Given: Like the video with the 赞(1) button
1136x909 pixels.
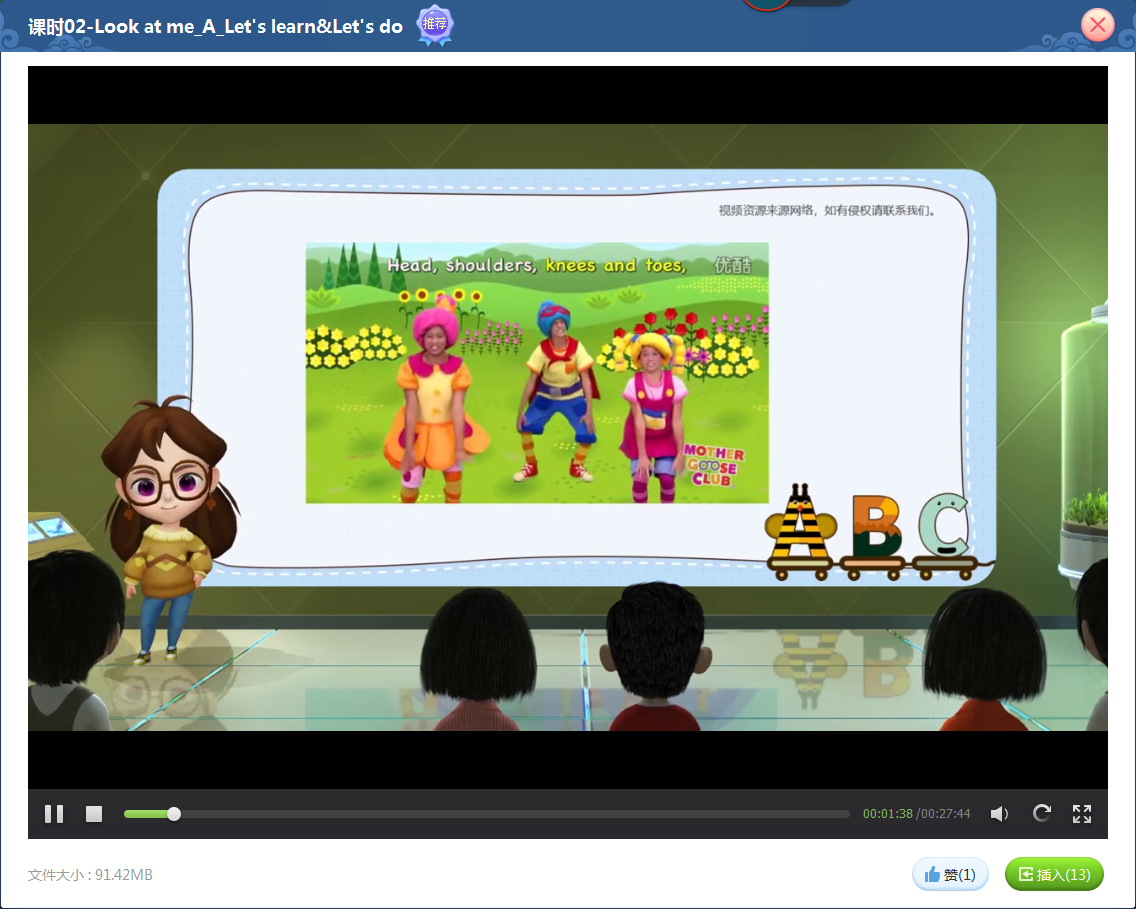Looking at the screenshot, I should coord(950,874).
